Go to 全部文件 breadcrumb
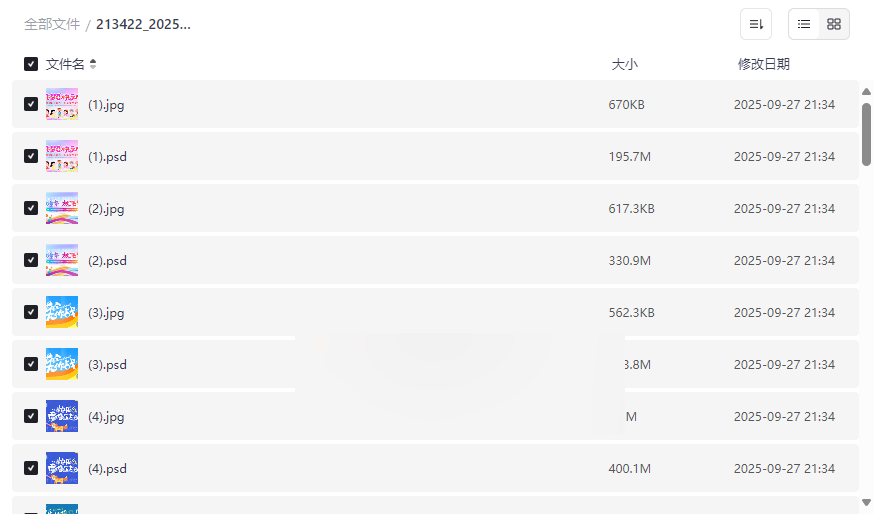Viewport: 874px width, 514px height. (52, 24)
